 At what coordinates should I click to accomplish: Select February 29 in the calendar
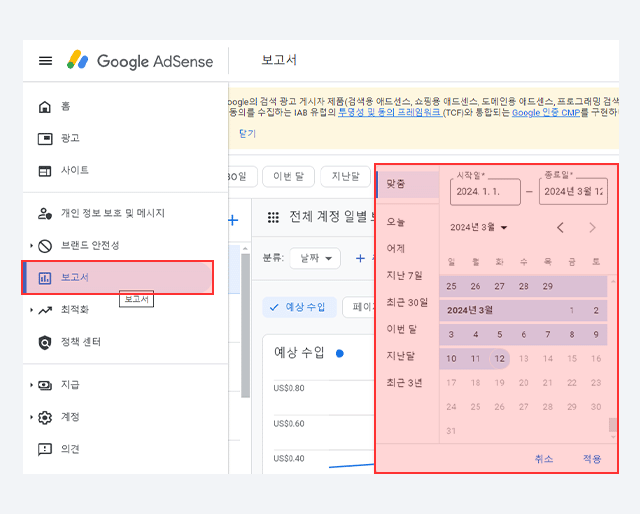pos(548,287)
